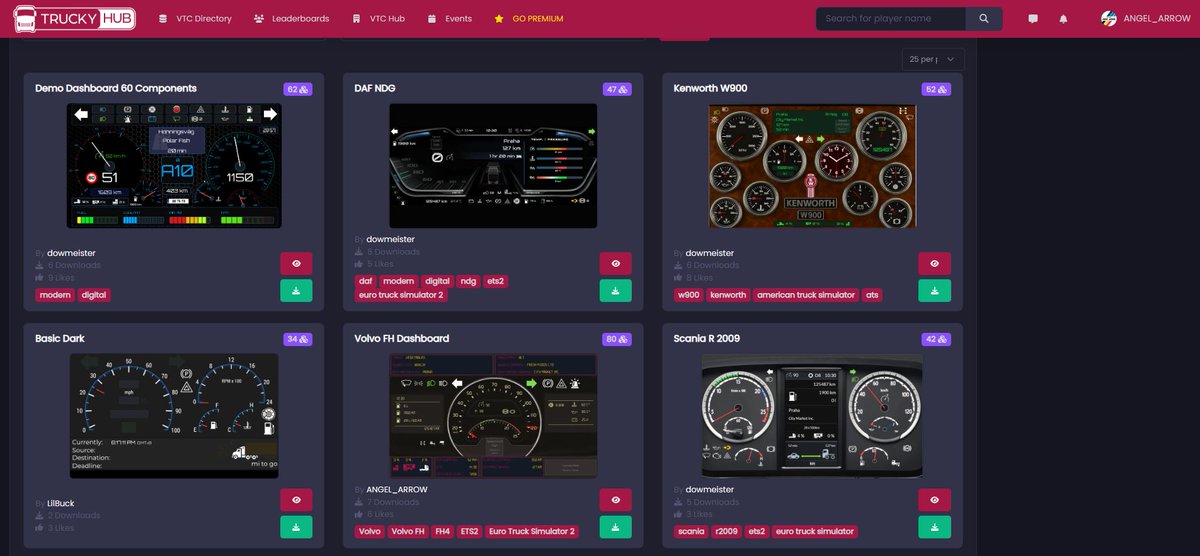Click '6 Downloads' on Kenworth W900 card
This screenshot has width=1200, height=556.
click(713, 266)
